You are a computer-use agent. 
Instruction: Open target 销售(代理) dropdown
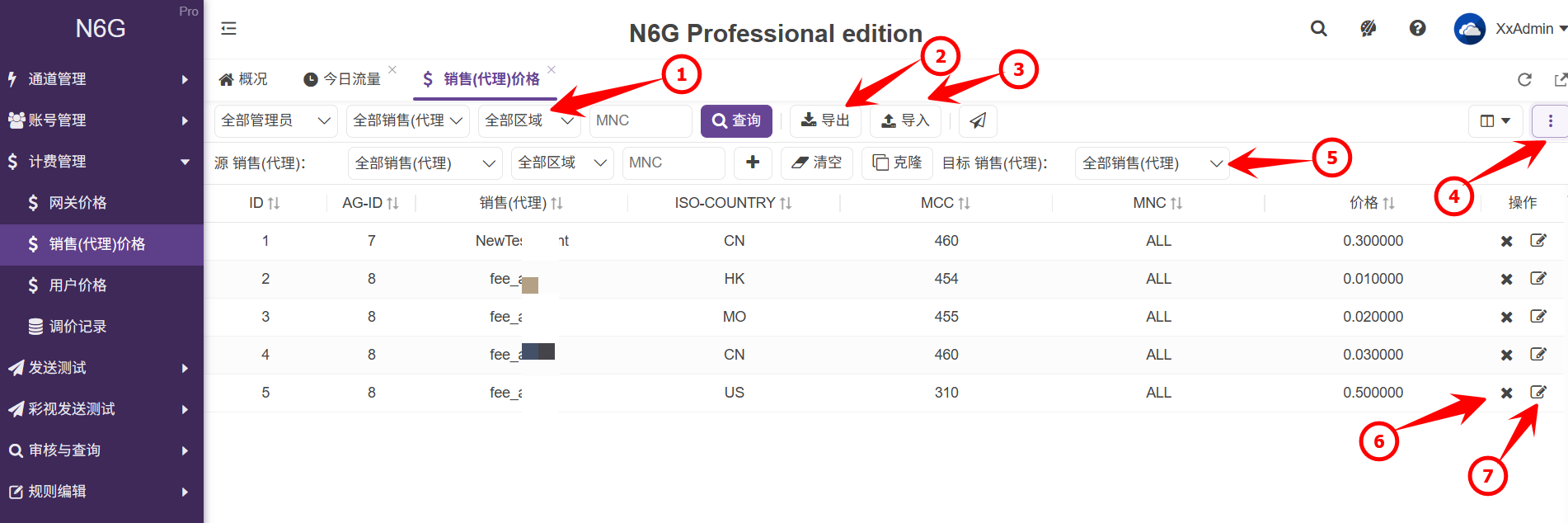point(1152,163)
